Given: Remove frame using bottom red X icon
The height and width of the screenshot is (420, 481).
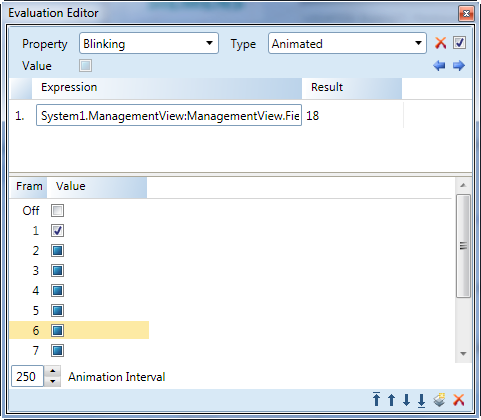Looking at the screenshot, I should (x=459, y=399).
